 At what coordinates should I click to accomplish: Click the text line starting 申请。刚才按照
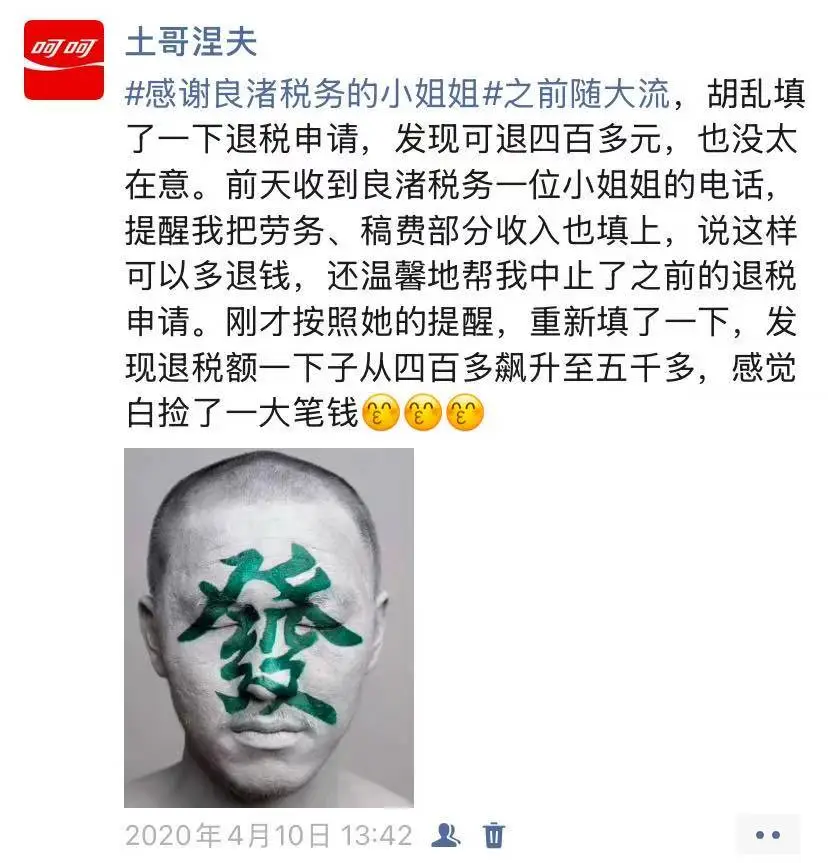[461, 321]
